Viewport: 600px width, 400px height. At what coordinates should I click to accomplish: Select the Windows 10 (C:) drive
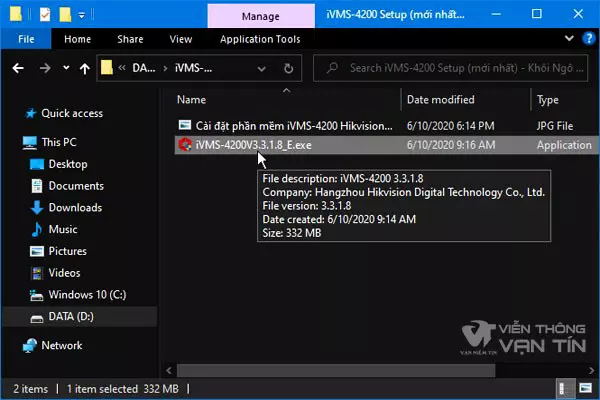click(87, 294)
